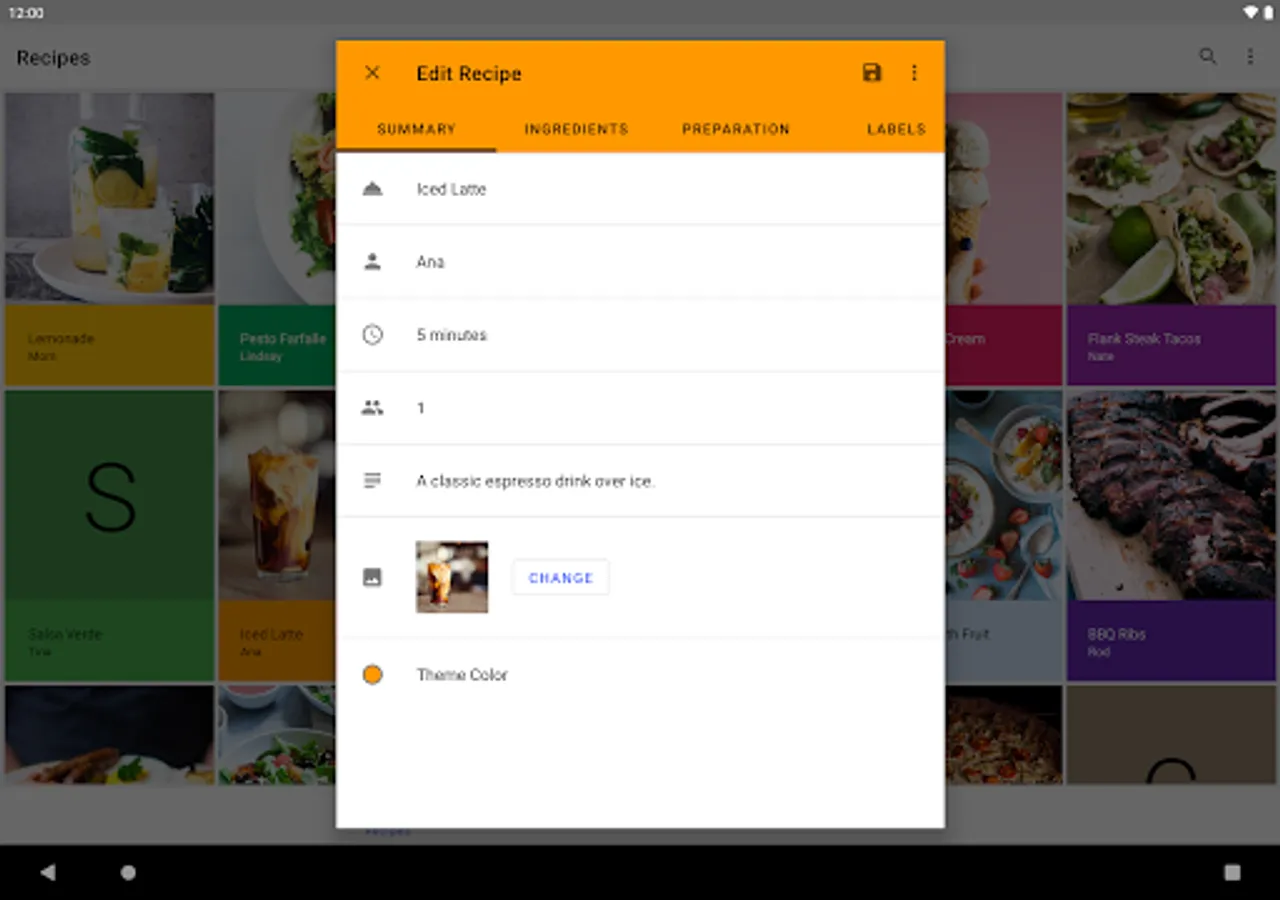The image size is (1280, 900).
Task: Open the ice cream recipe card
Action: pyautogui.click(x=1003, y=239)
